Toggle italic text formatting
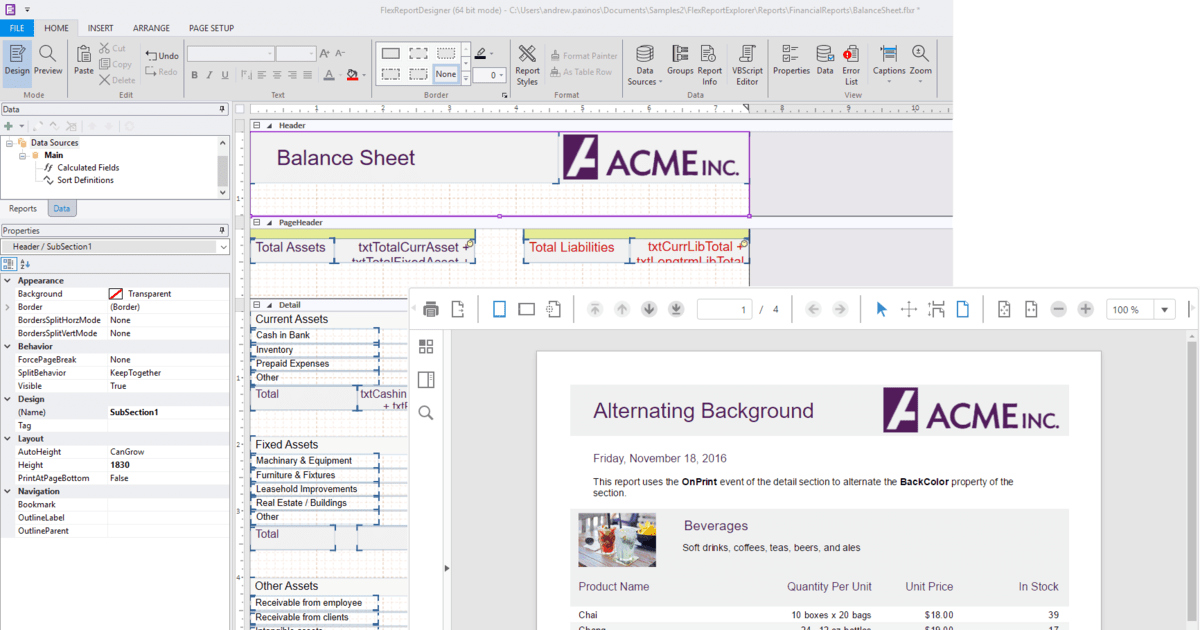Image resolution: width=1200 pixels, height=630 pixels. pos(210,75)
